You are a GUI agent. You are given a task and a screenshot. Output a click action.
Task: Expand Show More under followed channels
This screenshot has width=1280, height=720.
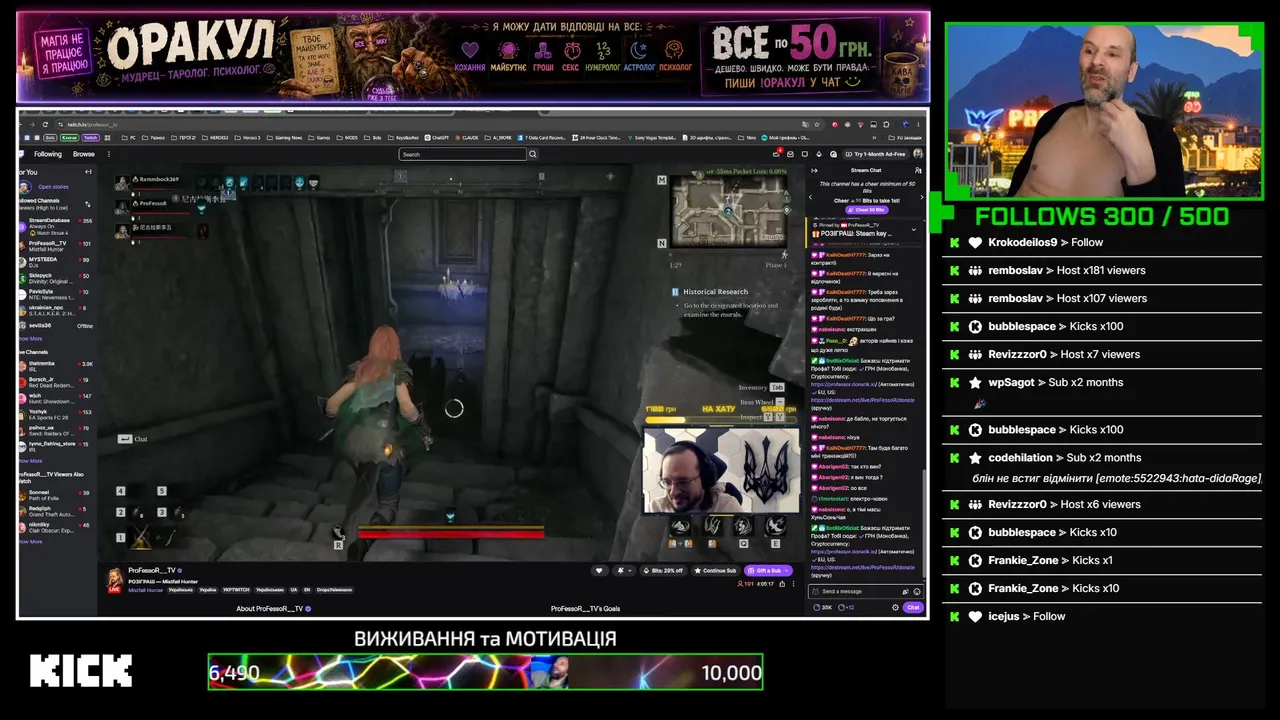30,339
